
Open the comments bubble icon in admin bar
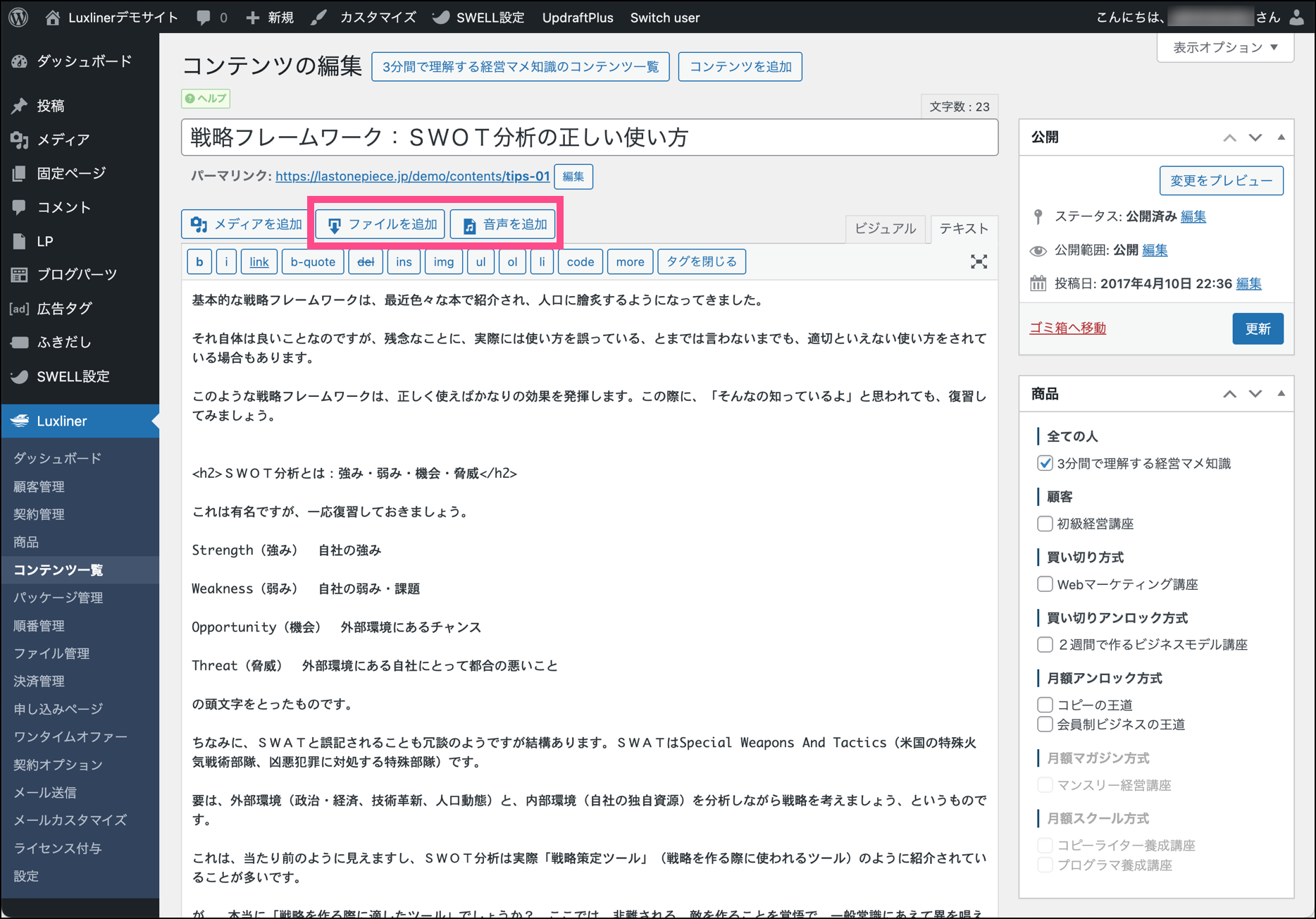[204, 18]
